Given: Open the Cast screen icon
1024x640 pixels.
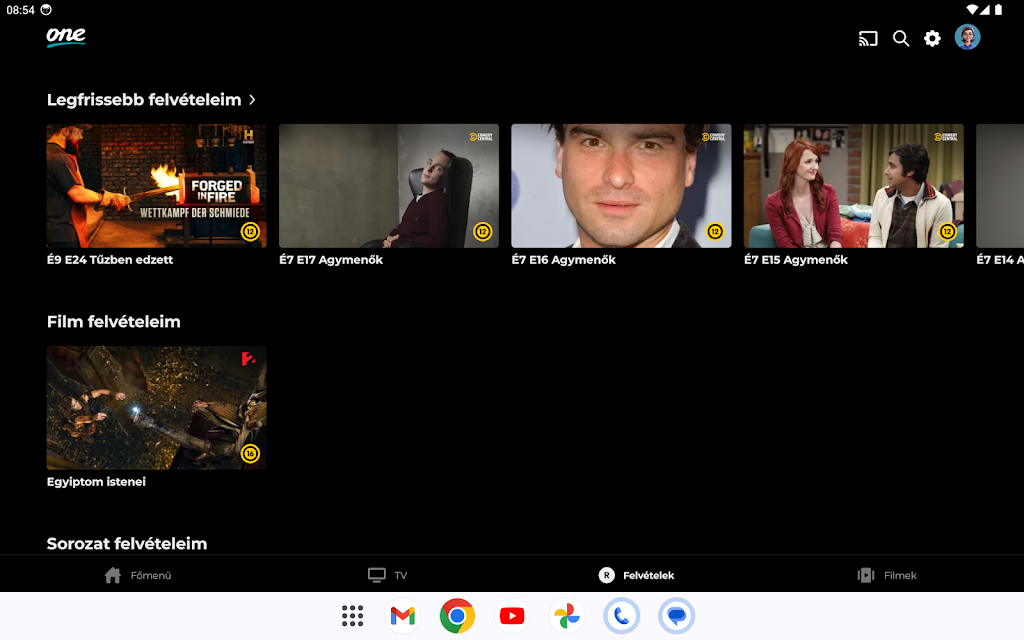Looking at the screenshot, I should point(868,39).
